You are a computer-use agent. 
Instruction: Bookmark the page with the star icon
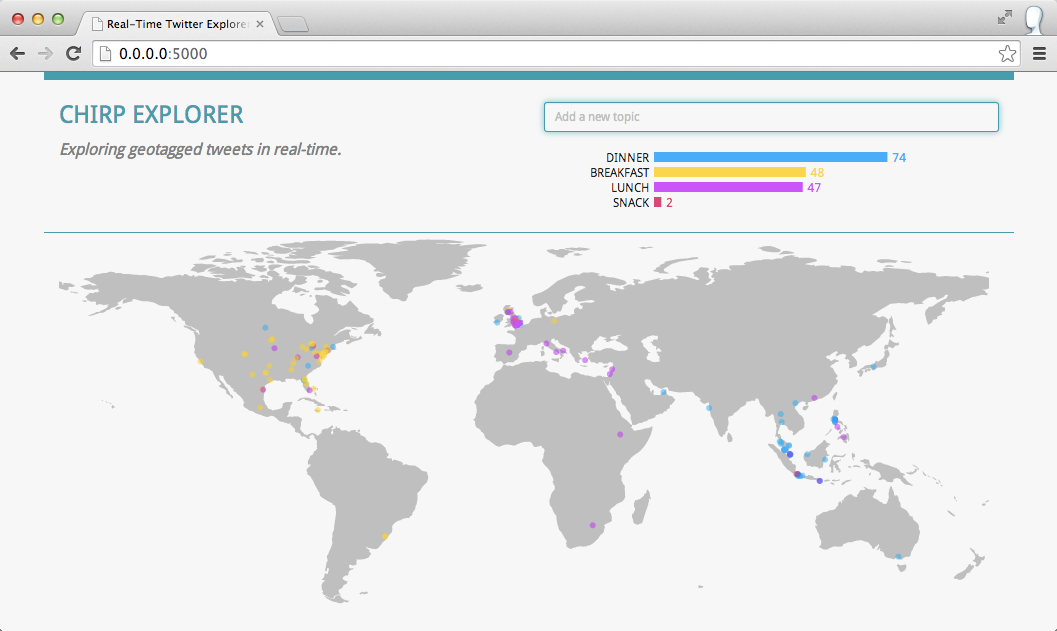[x=1007, y=53]
